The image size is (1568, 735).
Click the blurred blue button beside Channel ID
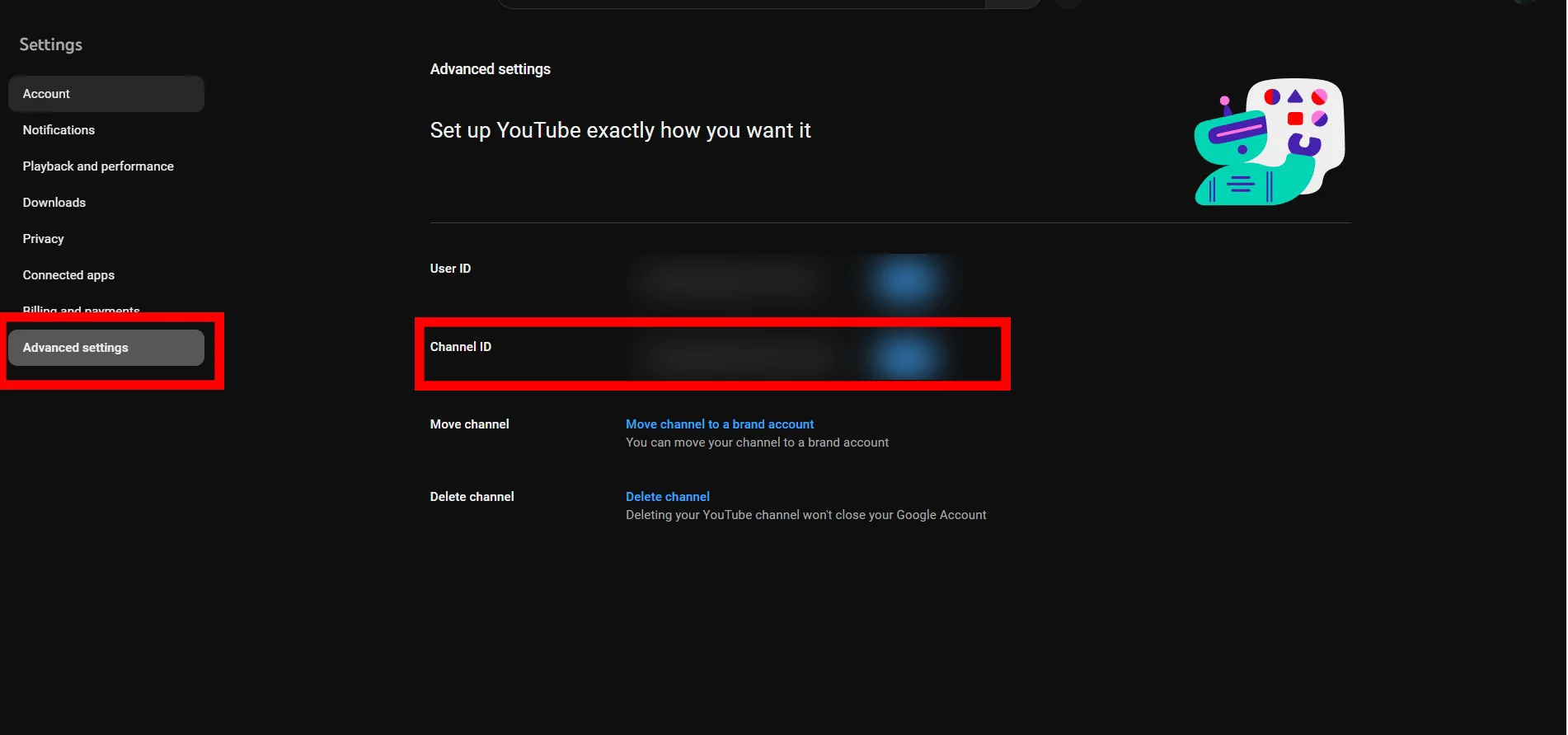pyautogui.click(x=906, y=358)
